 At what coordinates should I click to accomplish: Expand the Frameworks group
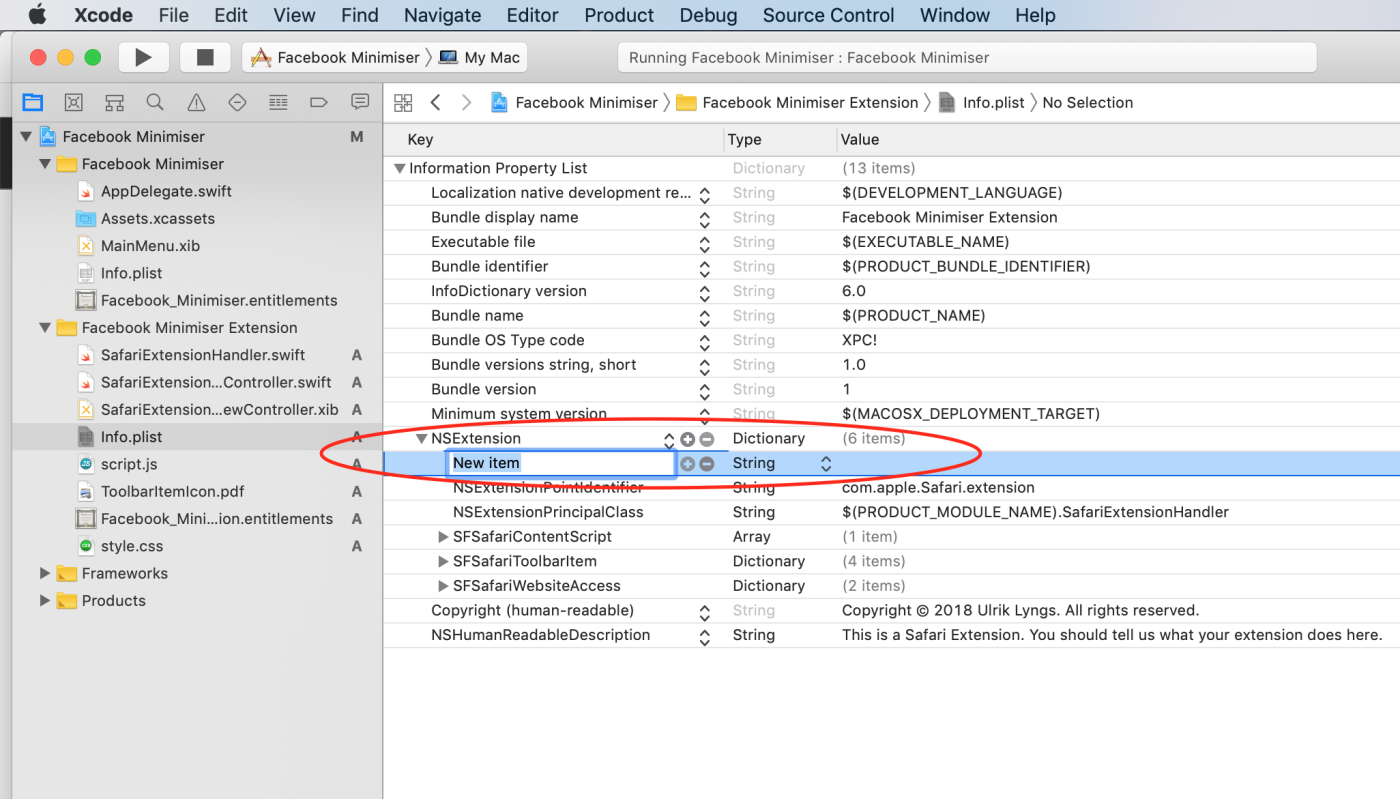pyautogui.click(x=45, y=573)
